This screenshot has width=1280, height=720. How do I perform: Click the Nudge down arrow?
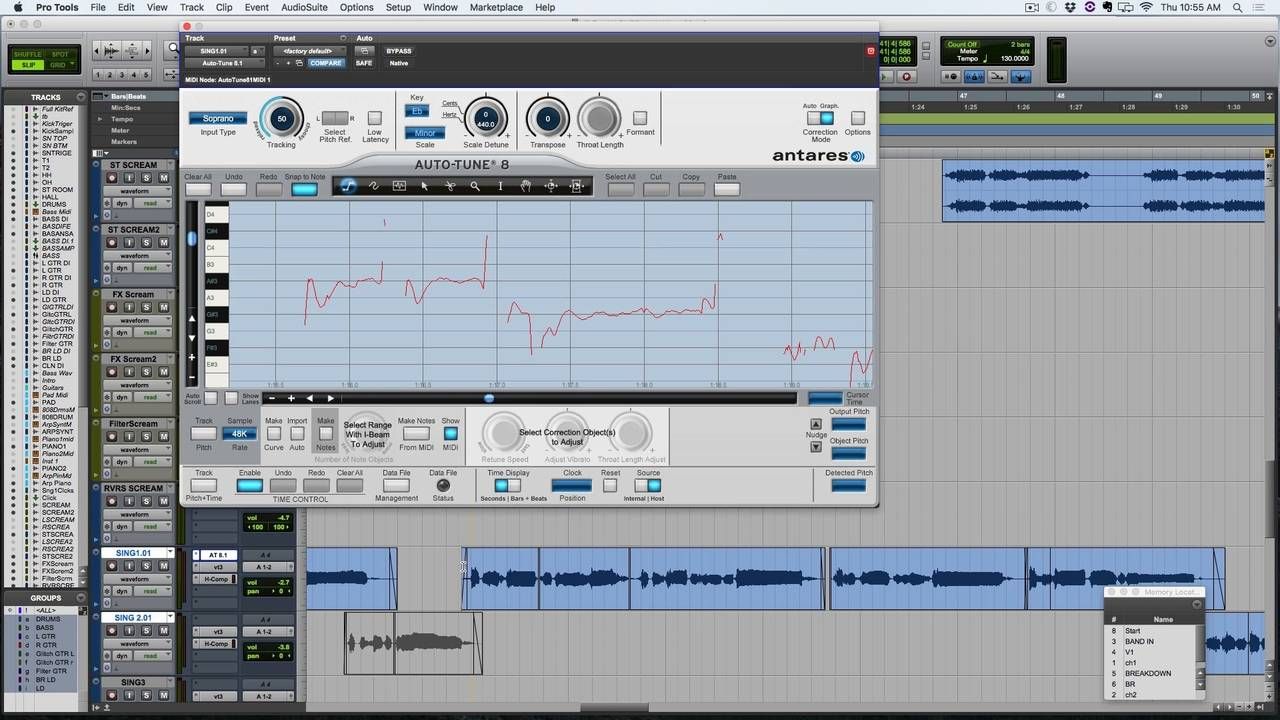tap(816, 446)
